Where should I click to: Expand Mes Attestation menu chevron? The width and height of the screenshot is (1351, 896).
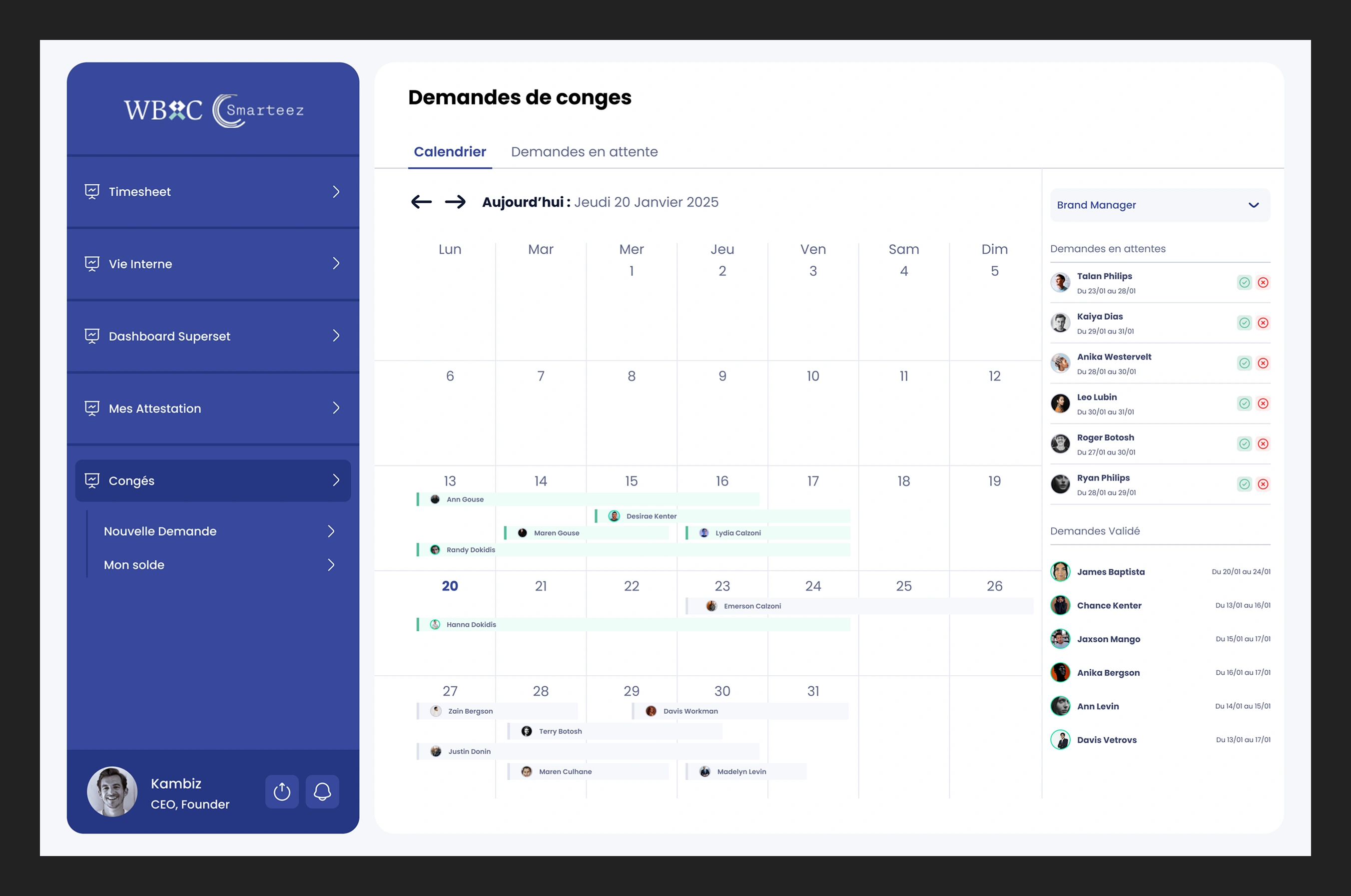point(336,408)
